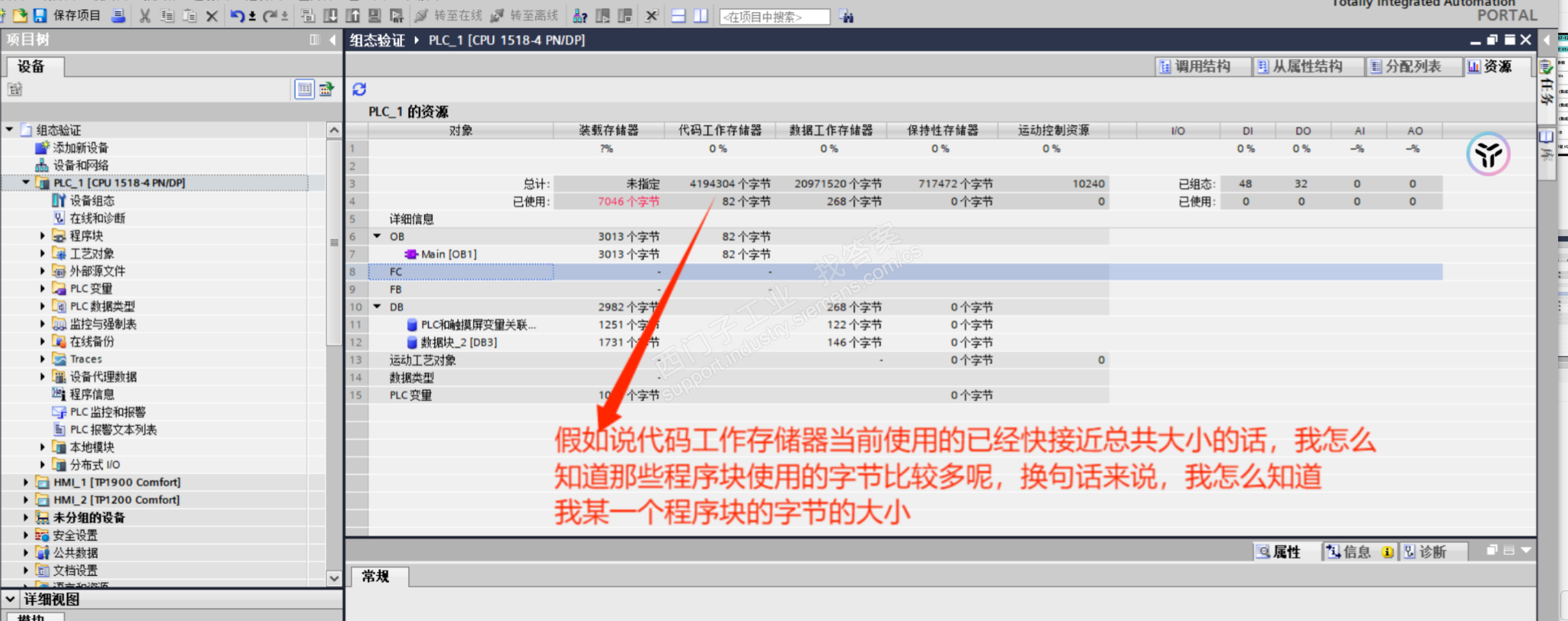Click the undo arrow icon
The width and height of the screenshot is (1568, 621).
pyautogui.click(x=238, y=15)
